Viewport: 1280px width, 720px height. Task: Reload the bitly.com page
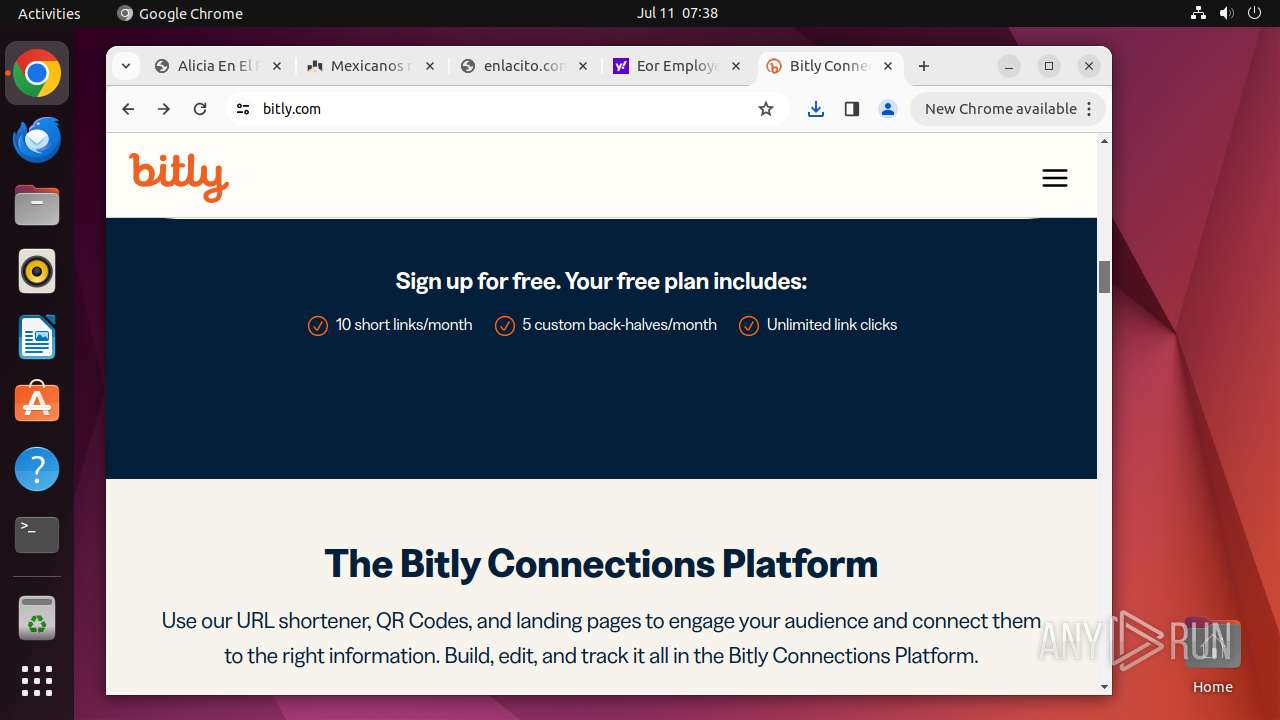pos(200,109)
